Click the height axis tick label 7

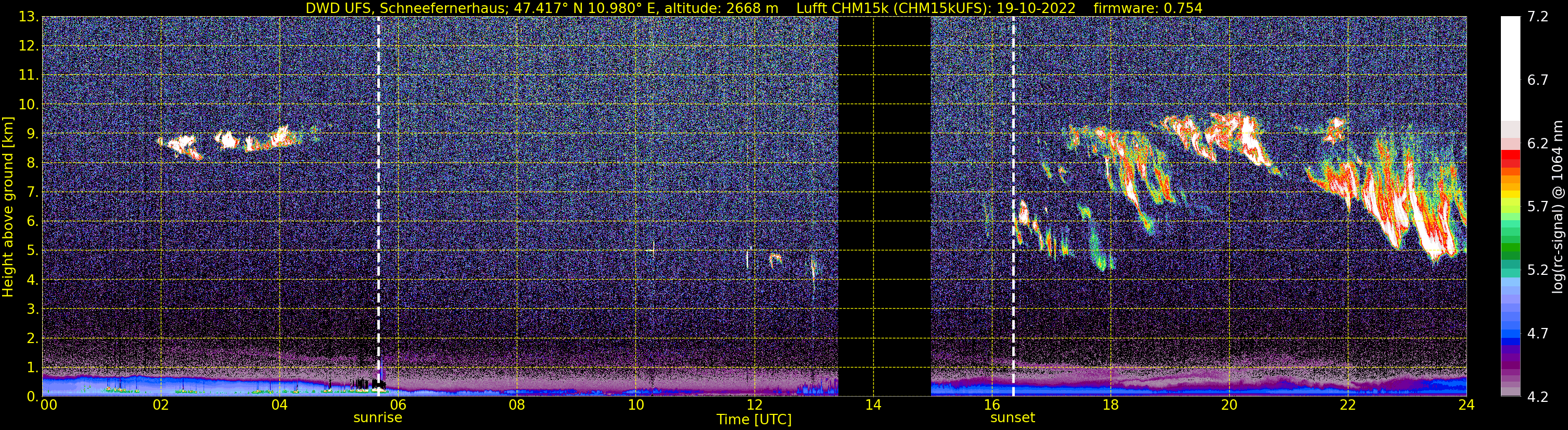32,193
